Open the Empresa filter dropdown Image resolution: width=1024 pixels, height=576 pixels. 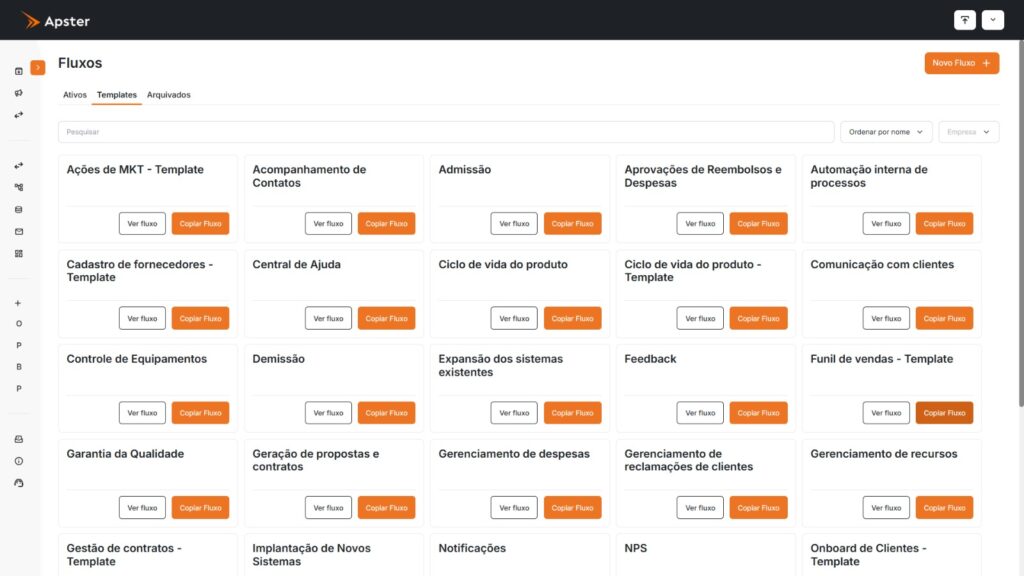pos(968,132)
